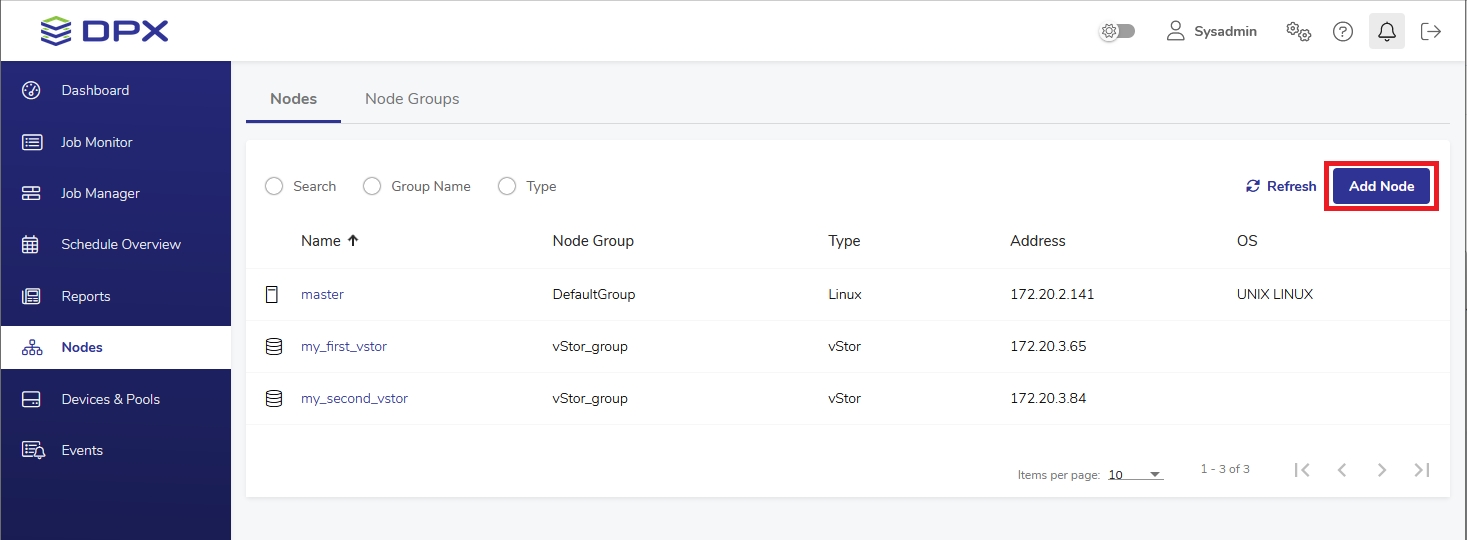Open the my_second_vstor node link

pyautogui.click(x=354, y=398)
